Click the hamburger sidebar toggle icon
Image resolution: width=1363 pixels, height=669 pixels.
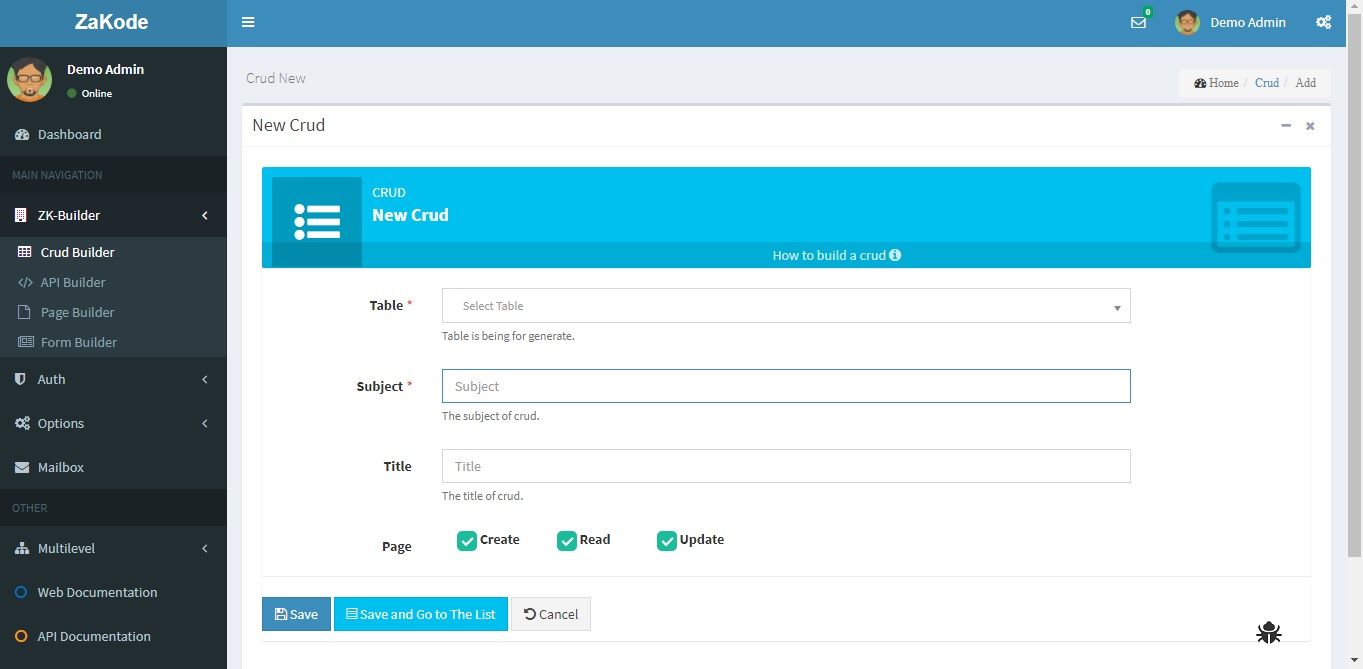pyautogui.click(x=248, y=22)
